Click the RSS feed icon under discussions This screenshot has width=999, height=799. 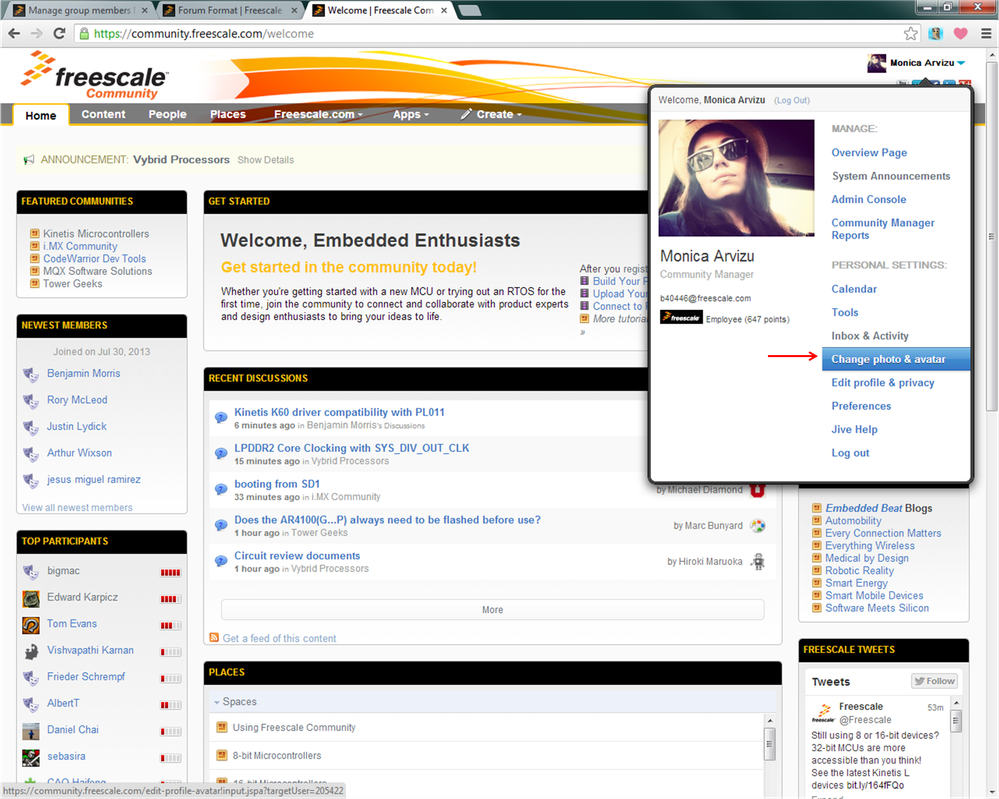coord(214,637)
